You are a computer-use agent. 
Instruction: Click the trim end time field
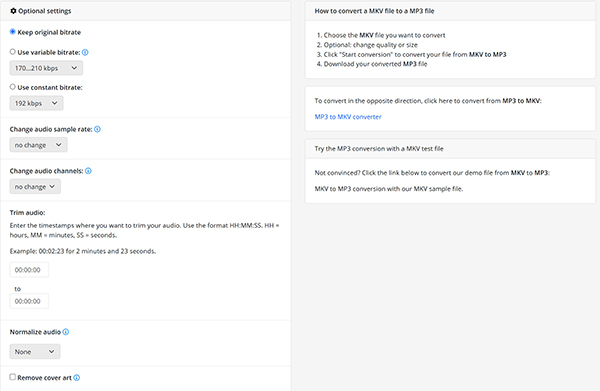pos(29,301)
